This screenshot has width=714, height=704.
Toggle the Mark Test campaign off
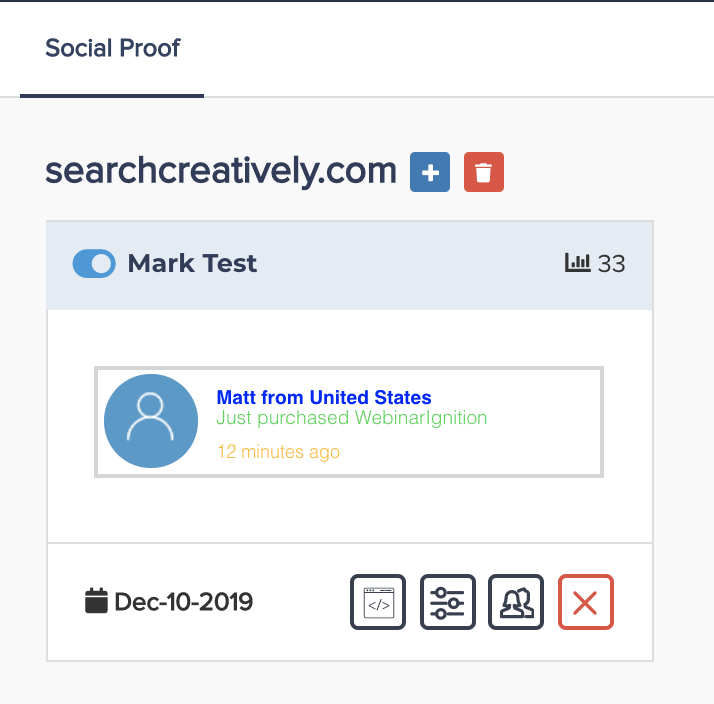point(94,264)
